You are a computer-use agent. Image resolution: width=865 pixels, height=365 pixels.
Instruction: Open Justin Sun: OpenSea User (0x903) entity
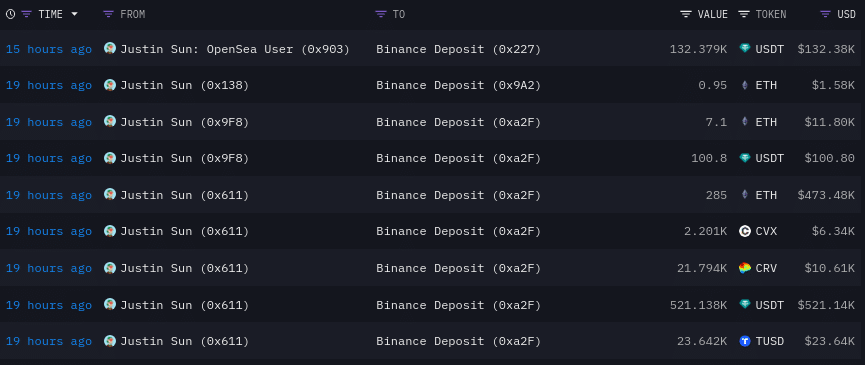coord(235,49)
